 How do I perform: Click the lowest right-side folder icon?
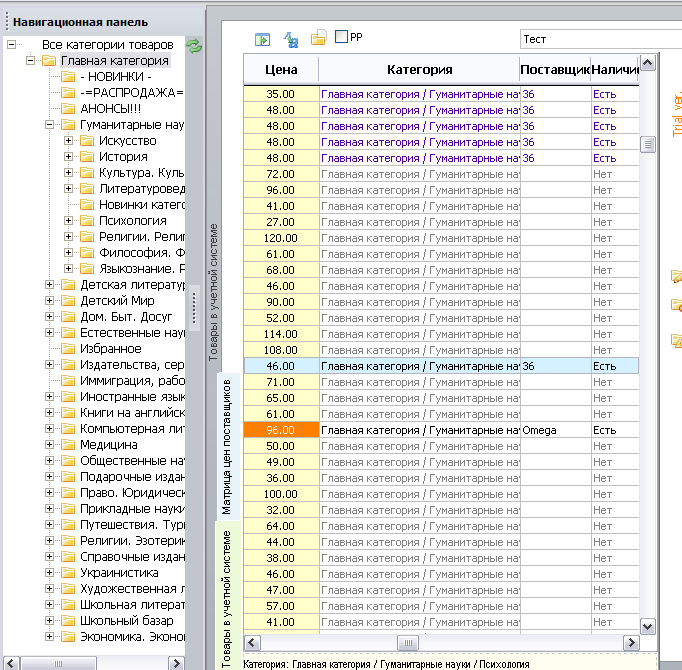[677, 340]
